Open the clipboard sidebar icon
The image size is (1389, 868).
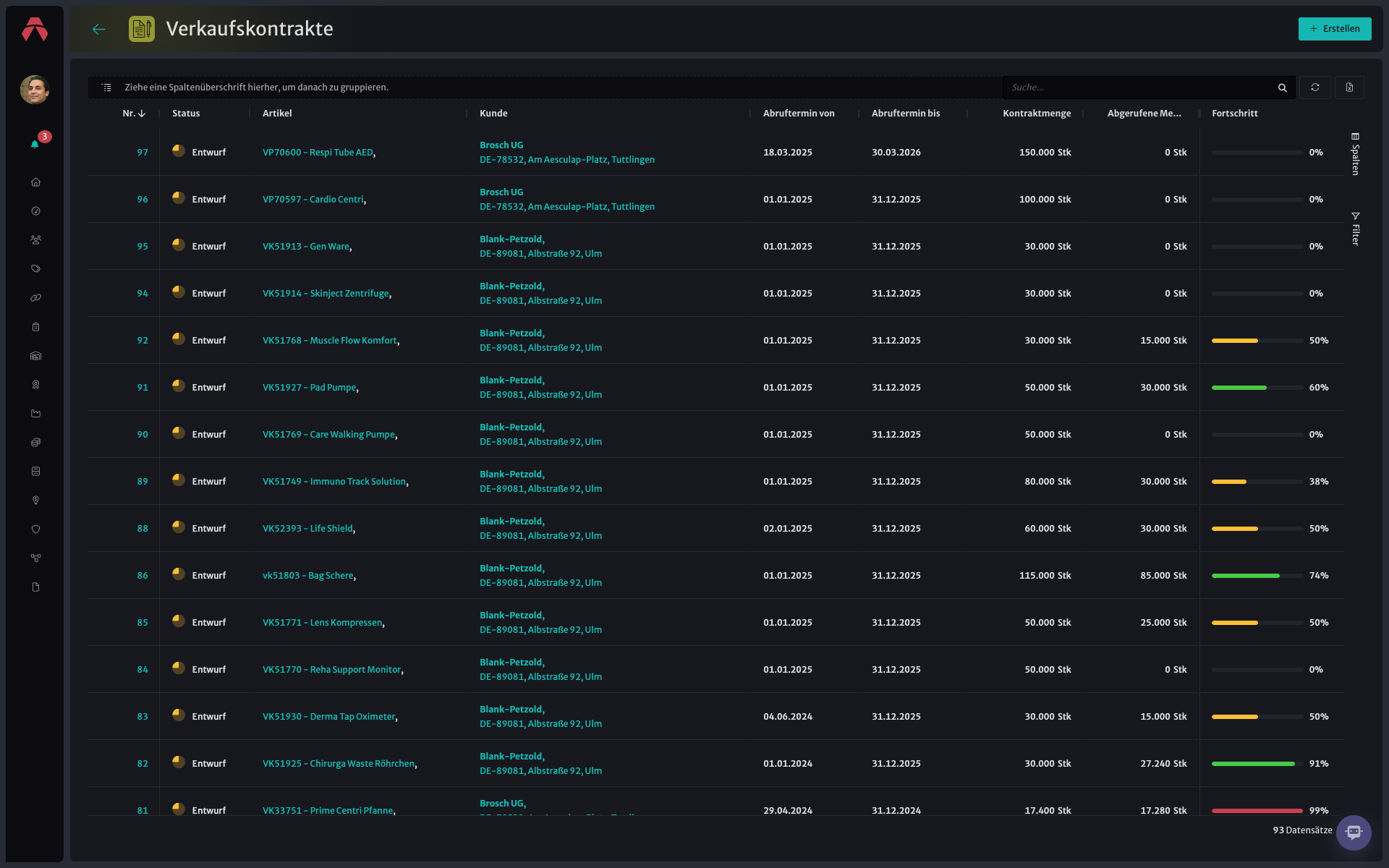click(35, 327)
